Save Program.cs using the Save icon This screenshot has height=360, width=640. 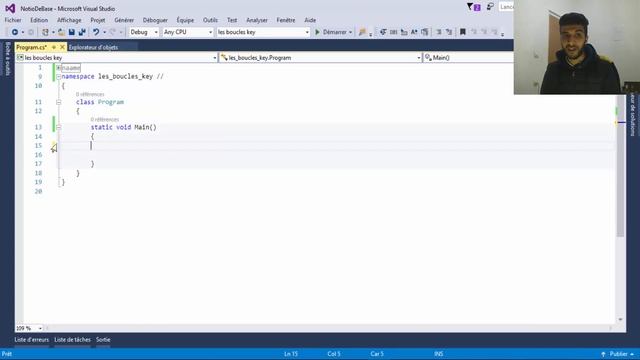(71, 32)
